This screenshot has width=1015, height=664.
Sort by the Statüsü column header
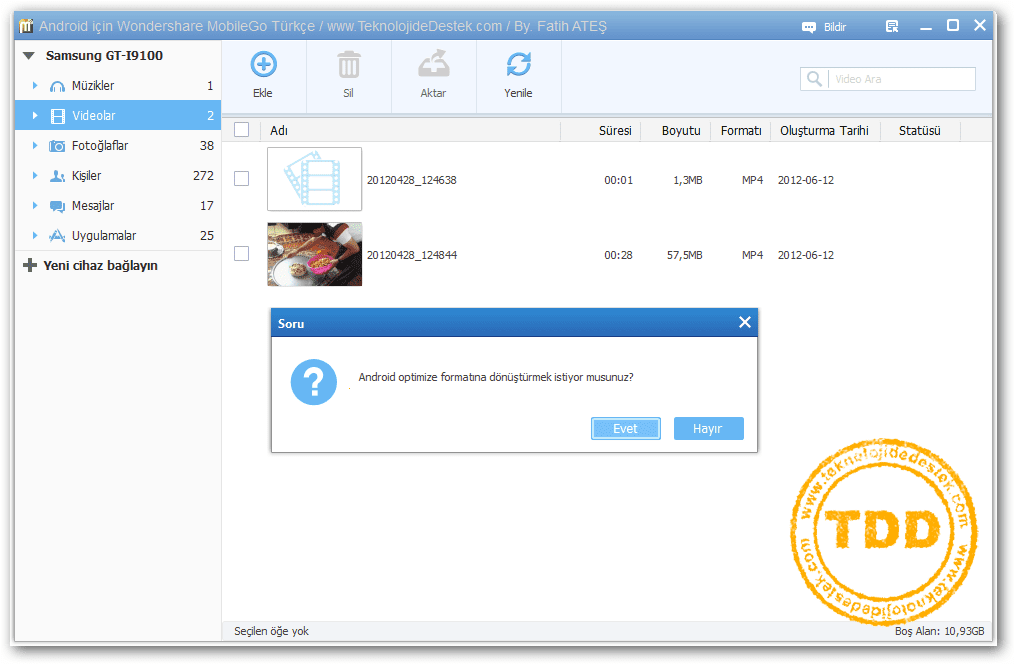(x=920, y=131)
